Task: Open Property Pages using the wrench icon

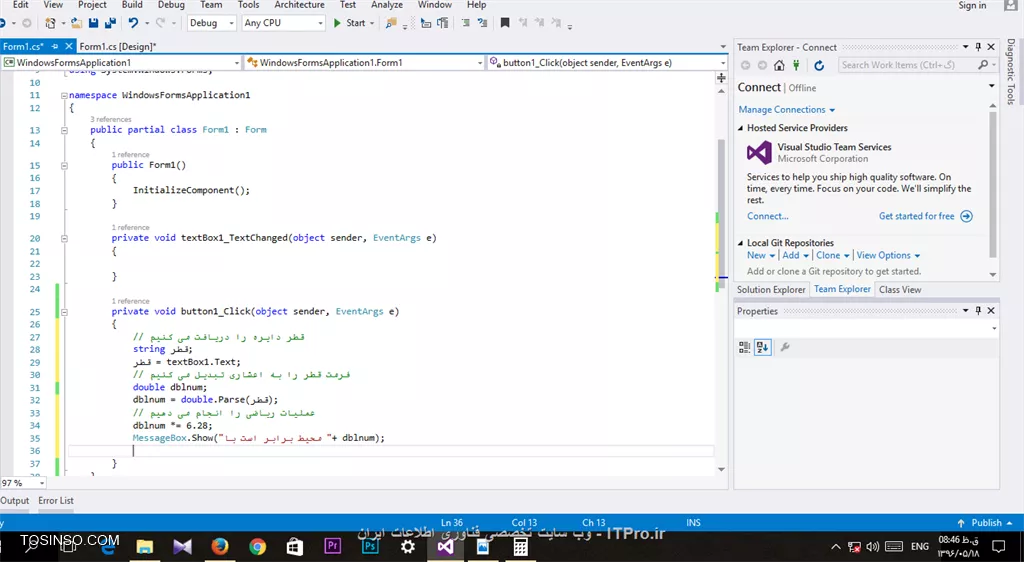Action: [x=785, y=347]
